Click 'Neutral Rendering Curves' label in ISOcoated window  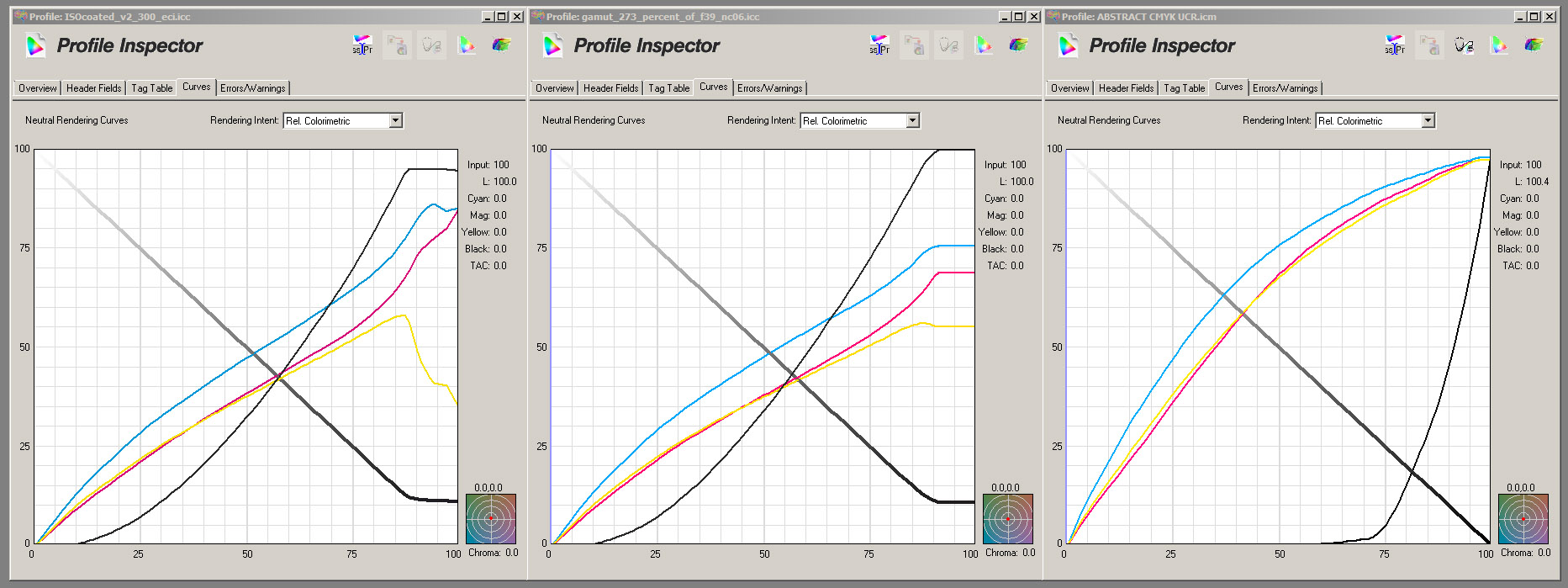(77, 120)
